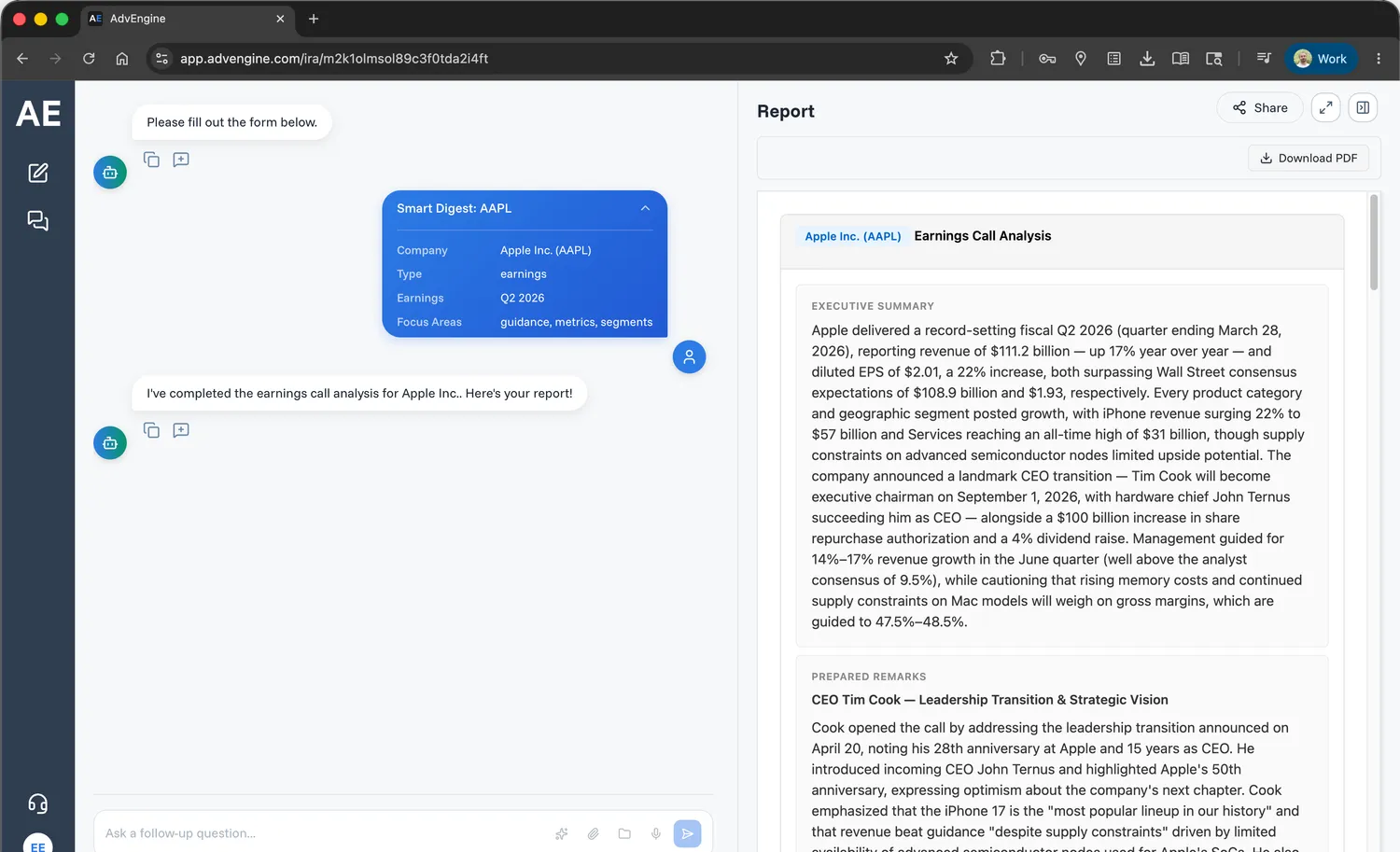The height and width of the screenshot is (852, 1400).
Task: Click the 'guidance, metrics, segments' value
Action: [x=577, y=323]
